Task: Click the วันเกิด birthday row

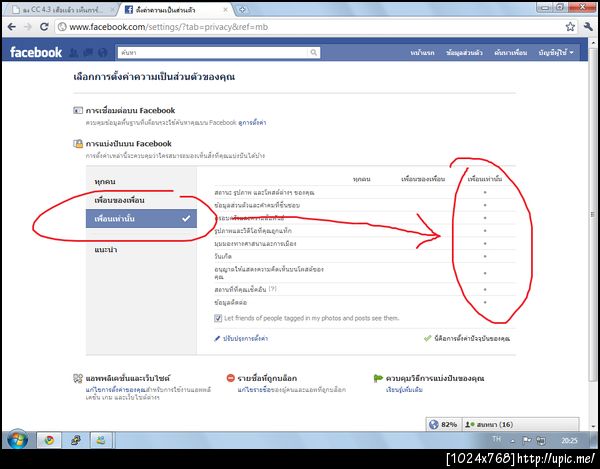Action: coord(364,256)
